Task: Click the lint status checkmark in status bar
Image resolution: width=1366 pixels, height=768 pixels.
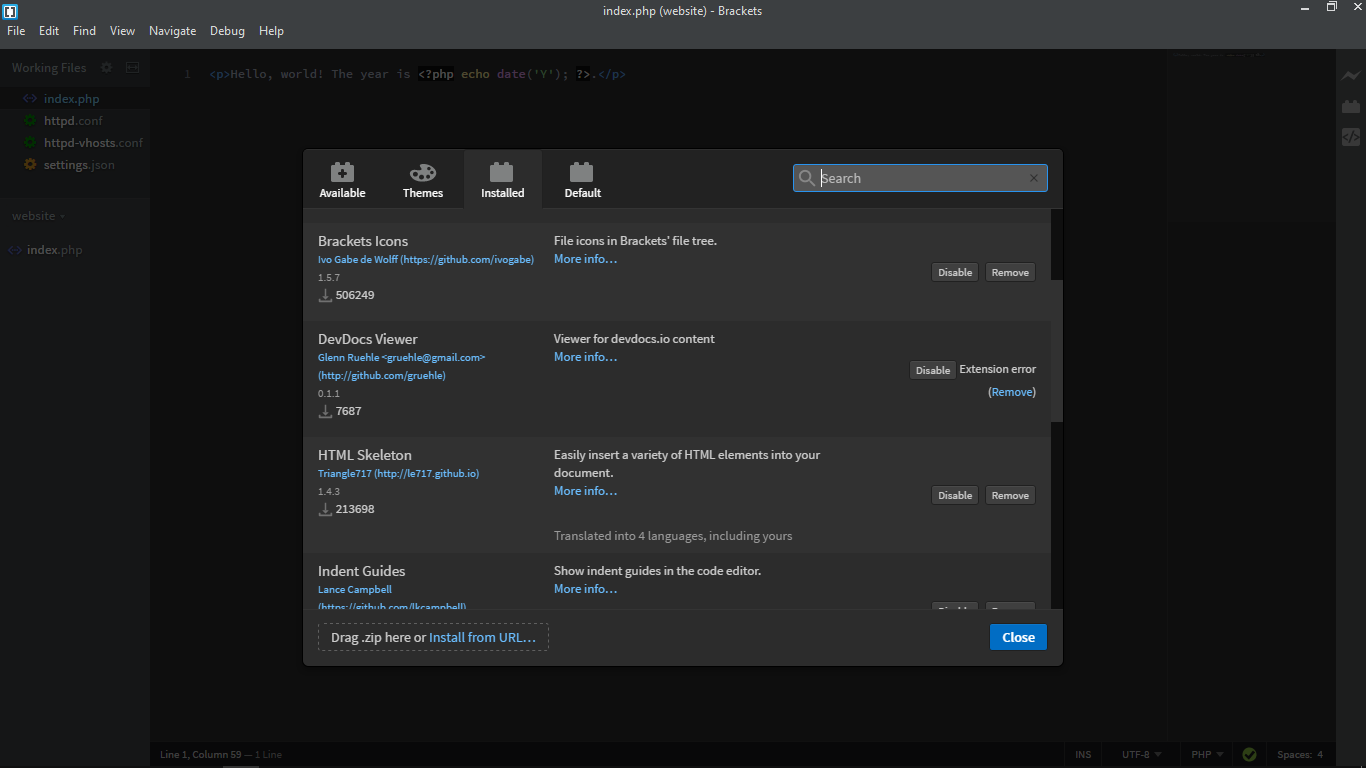Action: click(1249, 755)
